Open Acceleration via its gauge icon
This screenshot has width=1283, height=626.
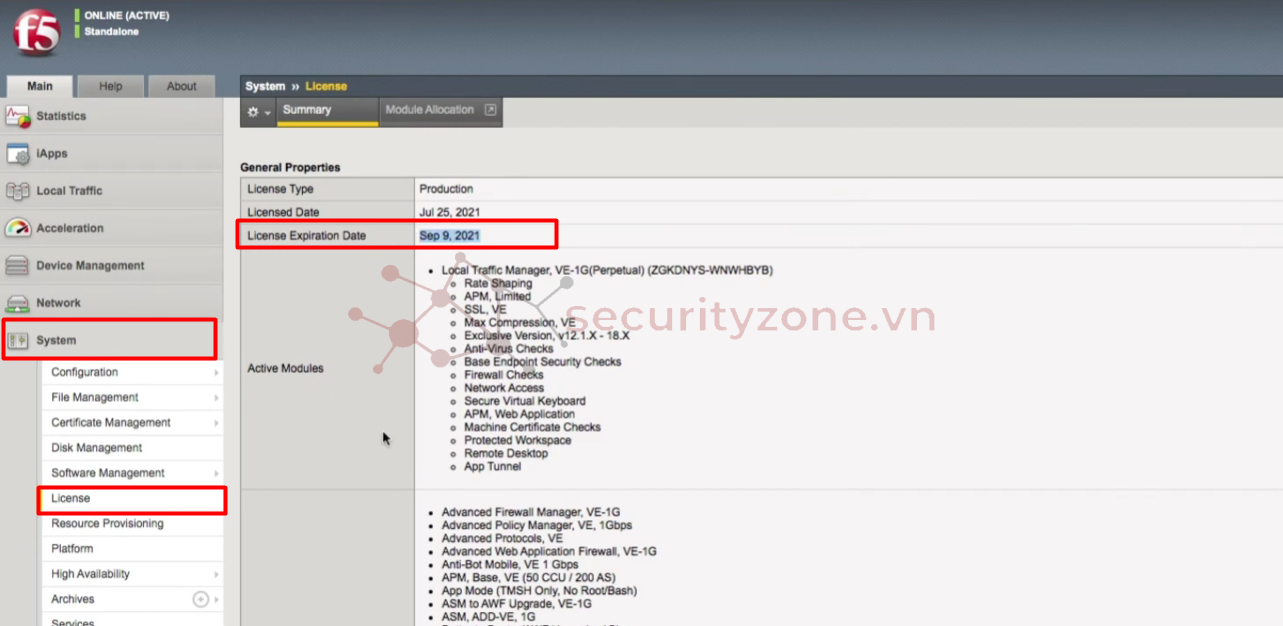pos(18,228)
